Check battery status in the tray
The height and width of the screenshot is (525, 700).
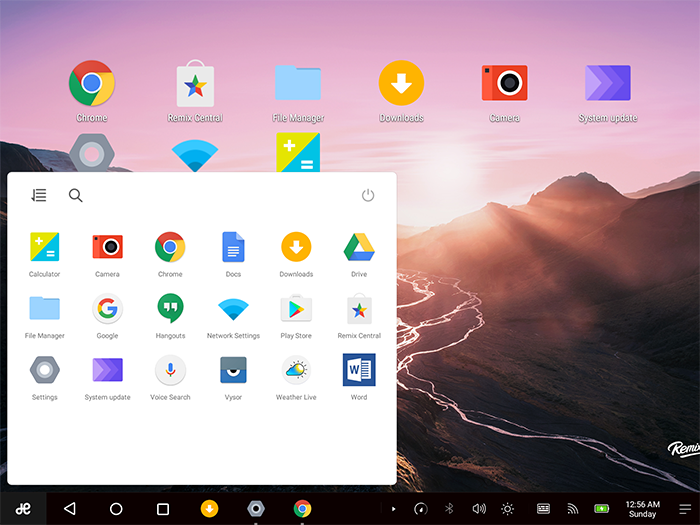[602, 508]
